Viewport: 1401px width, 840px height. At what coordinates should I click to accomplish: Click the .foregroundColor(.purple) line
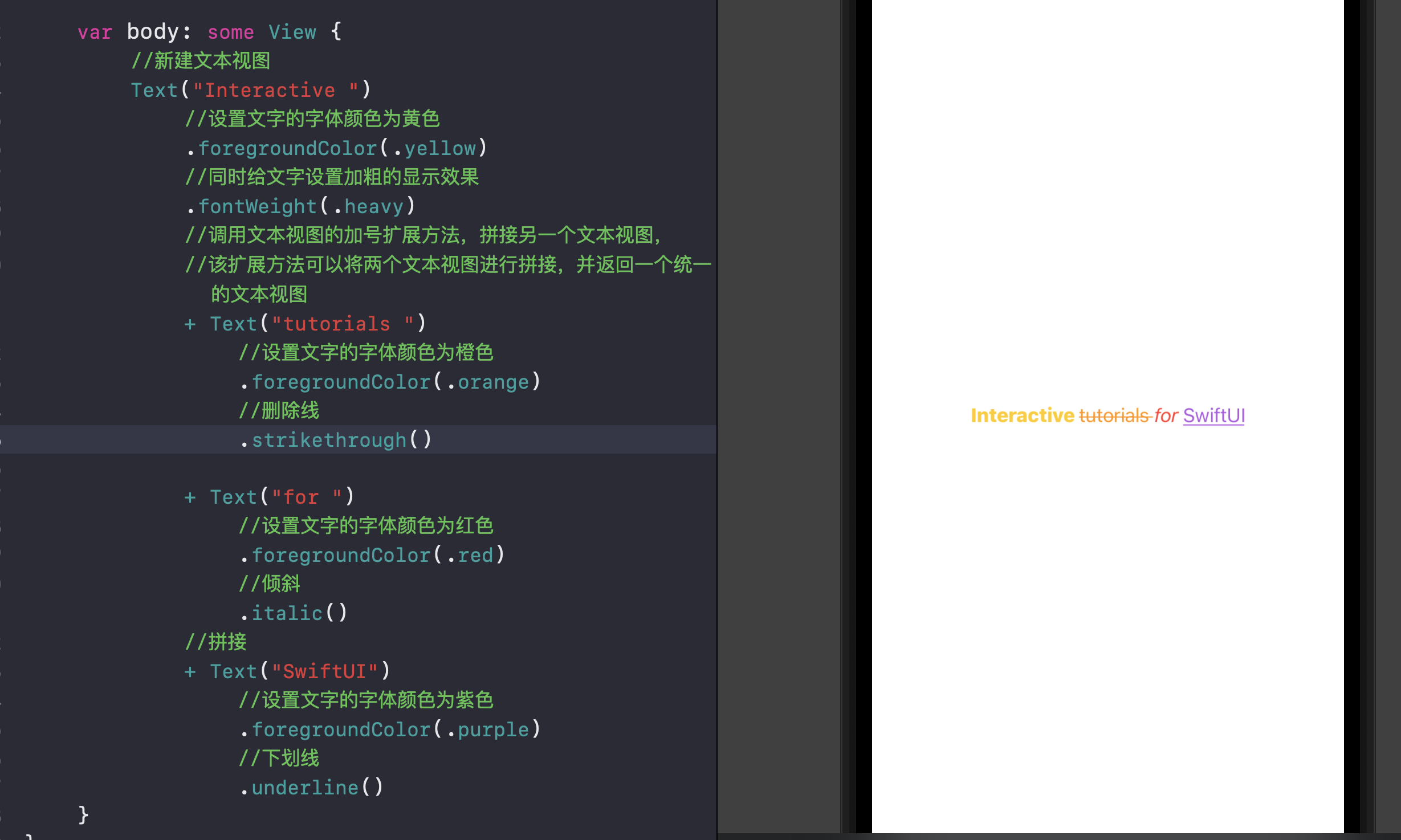click(x=390, y=729)
